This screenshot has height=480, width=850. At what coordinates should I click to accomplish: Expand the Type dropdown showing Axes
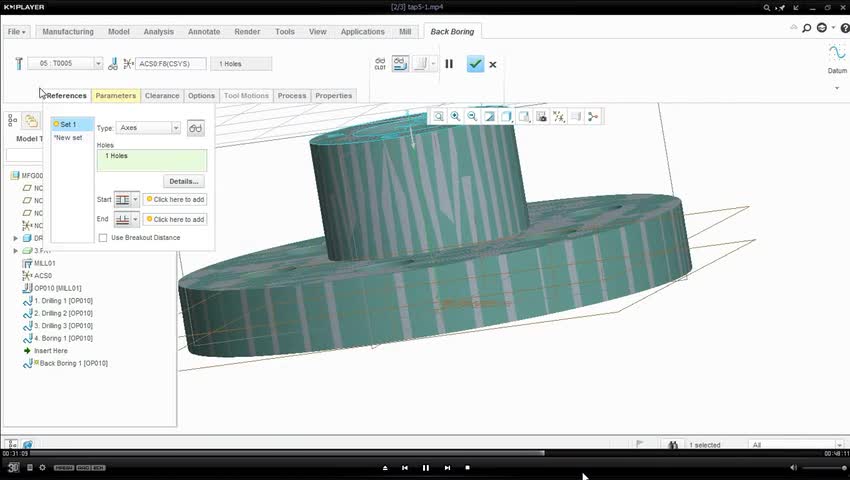pos(176,128)
